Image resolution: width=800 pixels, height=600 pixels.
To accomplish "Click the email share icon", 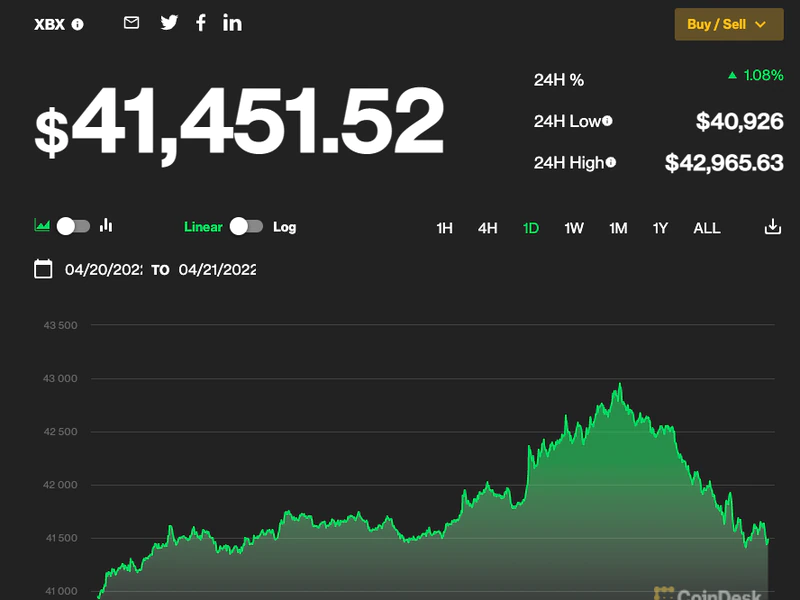I will coord(131,23).
